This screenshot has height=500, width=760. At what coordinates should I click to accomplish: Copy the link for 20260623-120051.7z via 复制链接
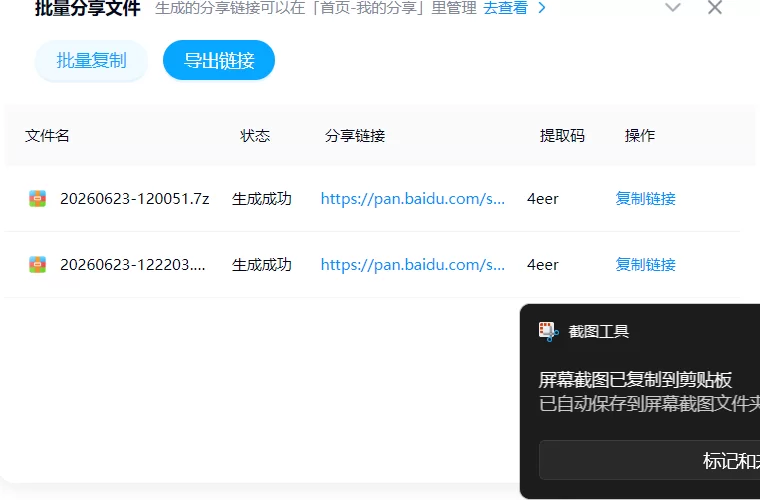tap(646, 199)
